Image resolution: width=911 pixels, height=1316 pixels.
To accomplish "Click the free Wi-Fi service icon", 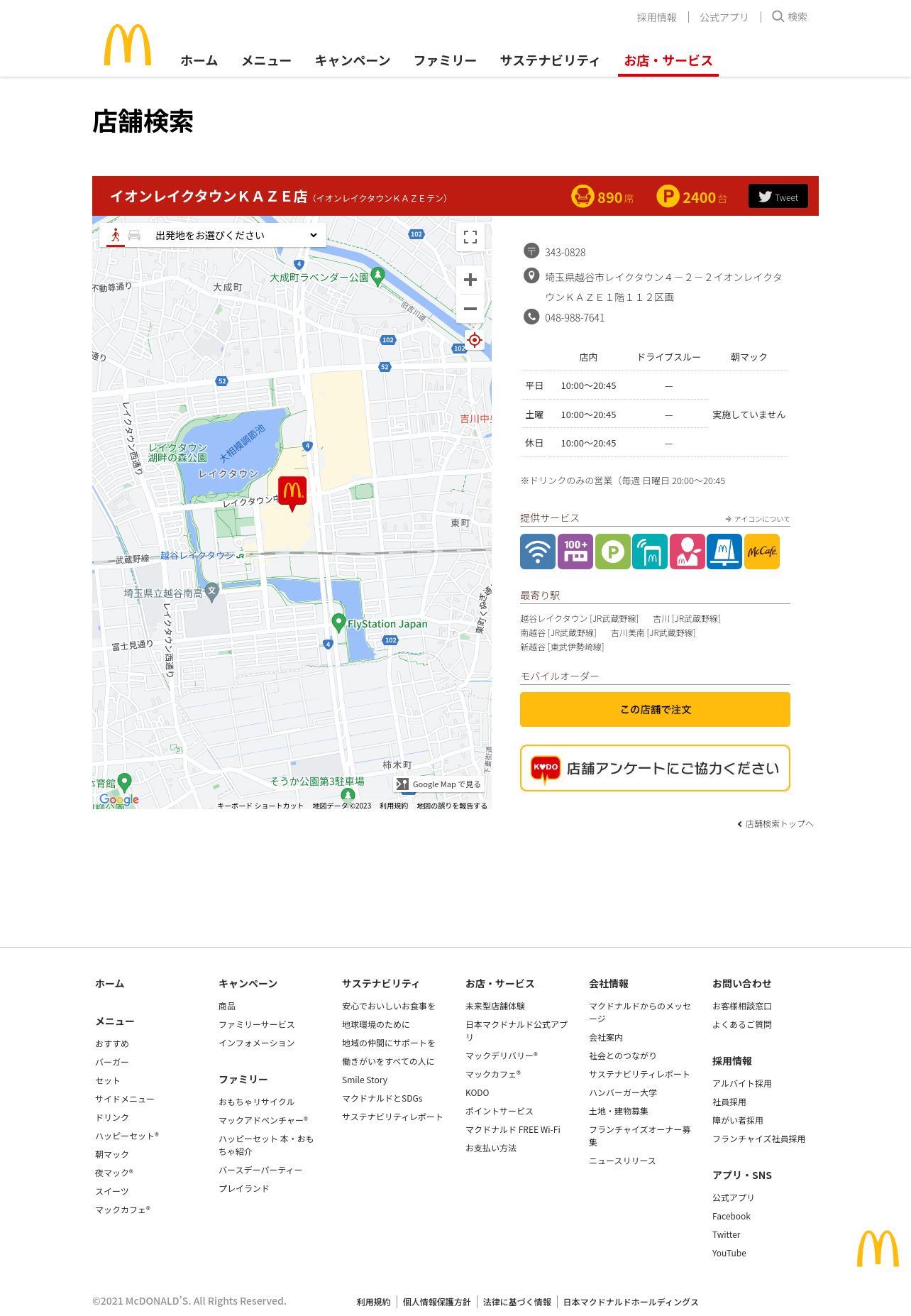I will click(538, 552).
